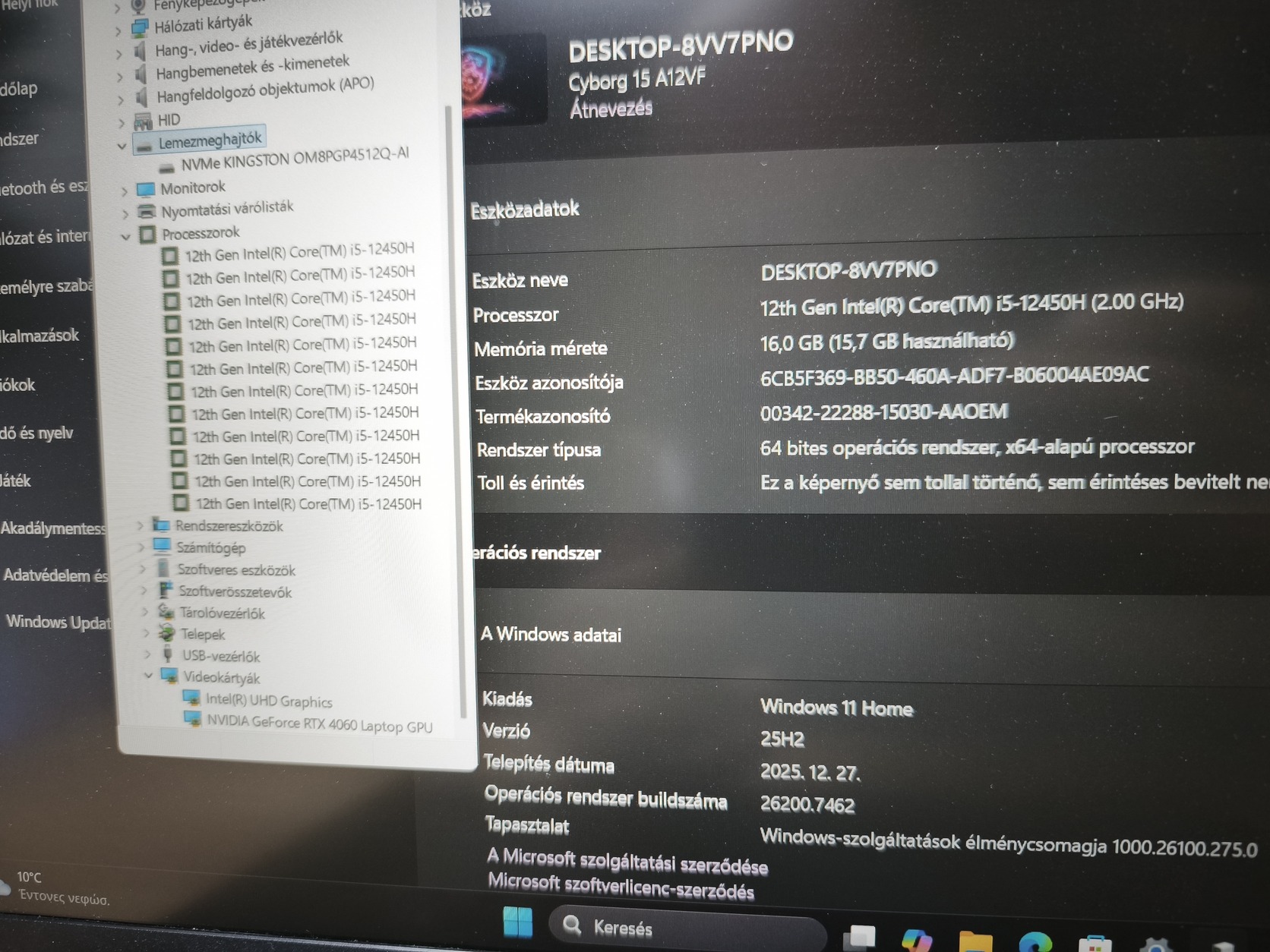The width and height of the screenshot is (1270, 952).
Task: Click the HID device category icon
Action: pyautogui.click(x=143, y=121)
